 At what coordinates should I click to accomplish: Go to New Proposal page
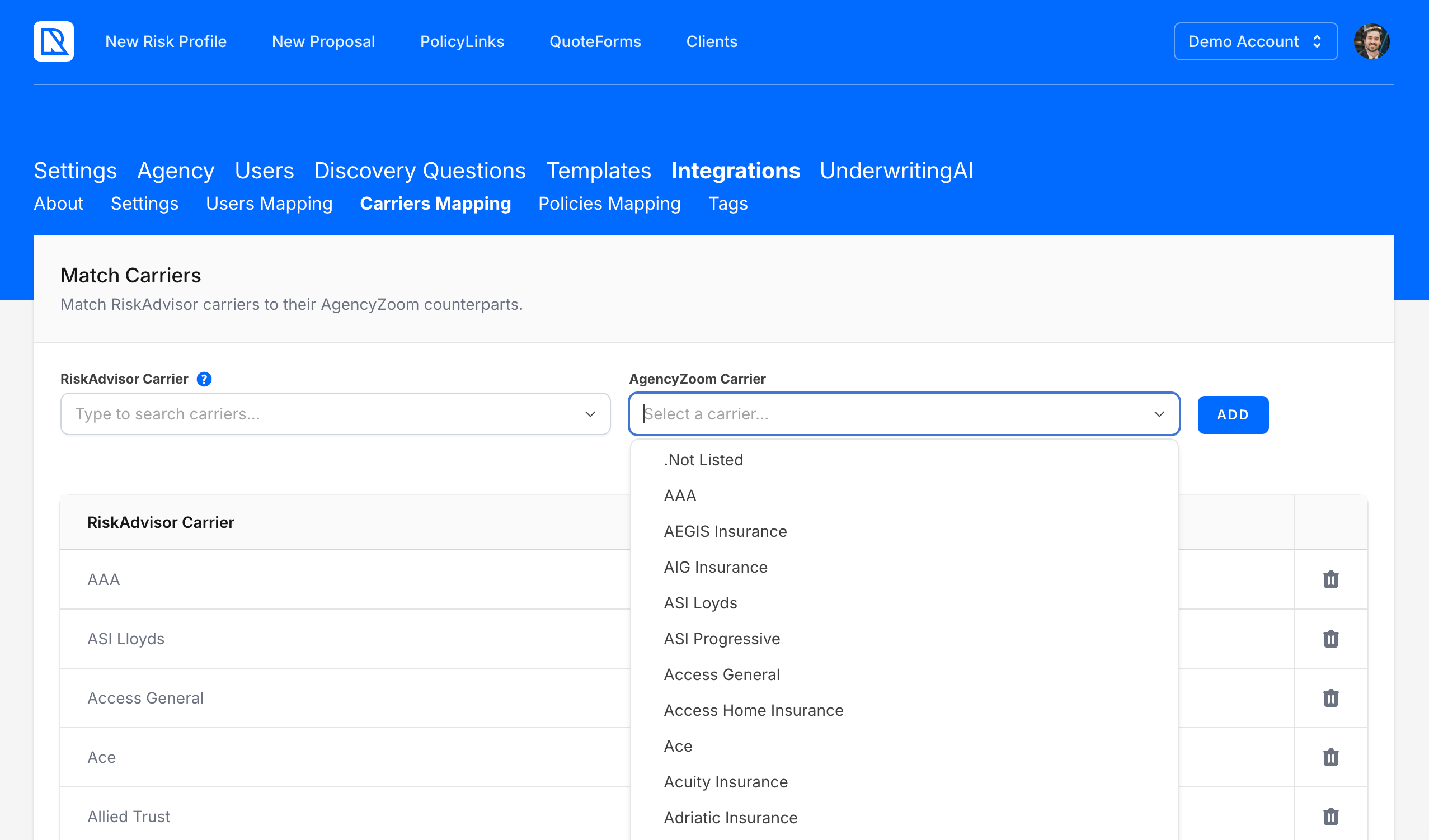[x=323, y=41]
